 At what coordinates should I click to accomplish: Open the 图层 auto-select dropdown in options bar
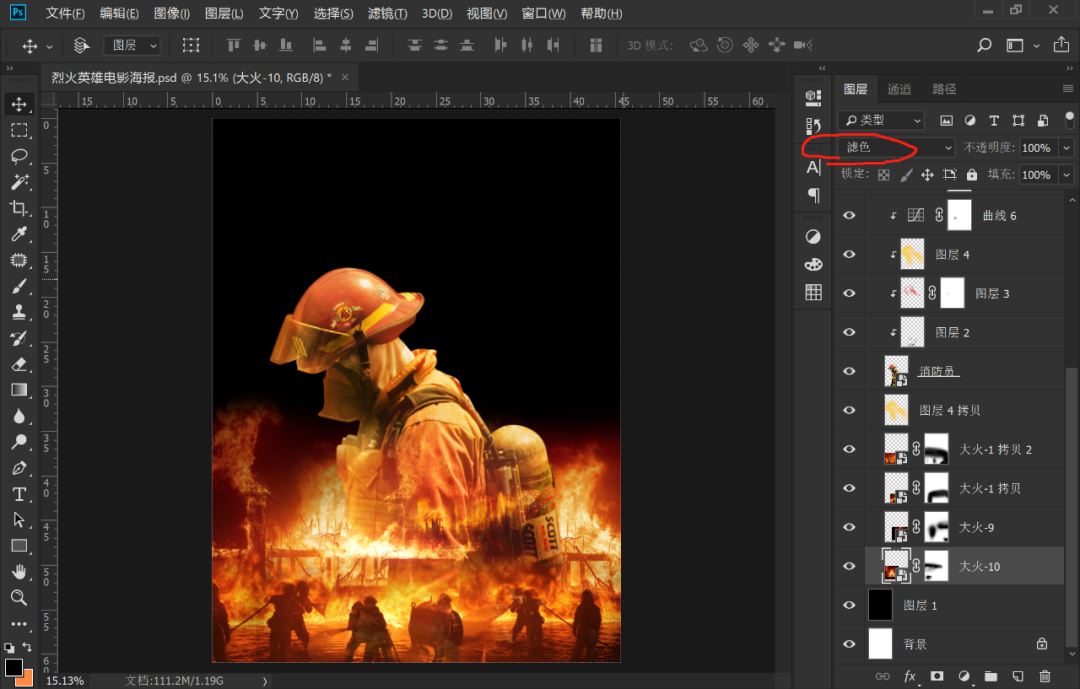pyautogui.click(x=132, y=45)
